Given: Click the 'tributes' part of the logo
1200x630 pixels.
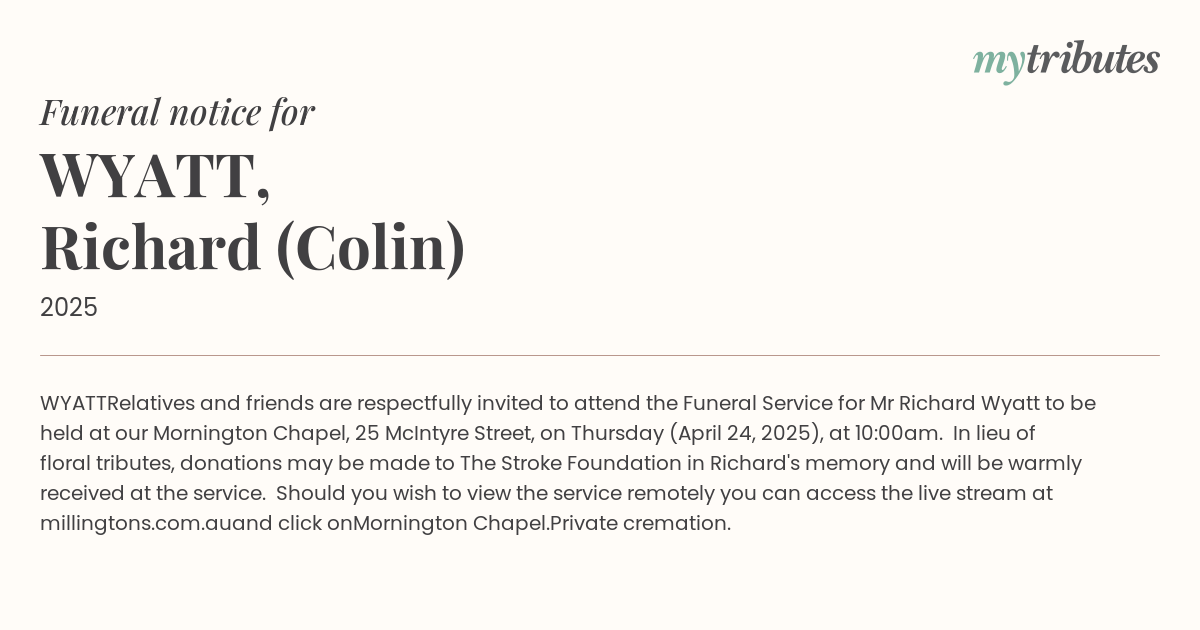Looking at the screenshot, I should (x=1093, y=59).
